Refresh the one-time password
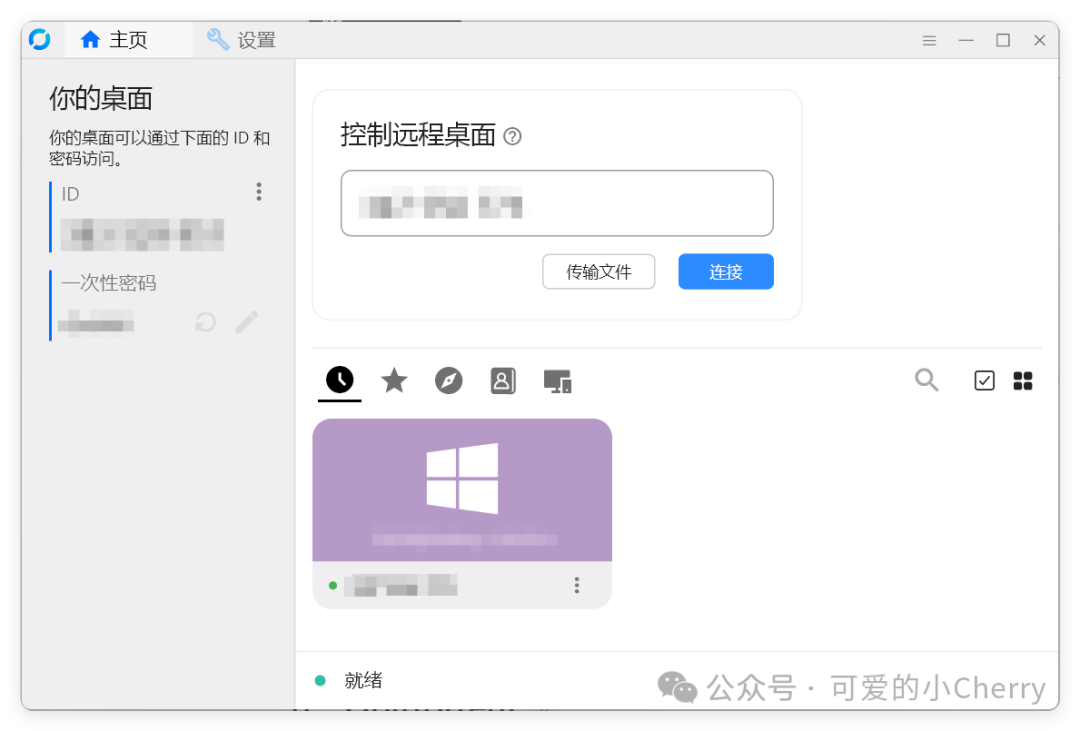 coord(204,322)
